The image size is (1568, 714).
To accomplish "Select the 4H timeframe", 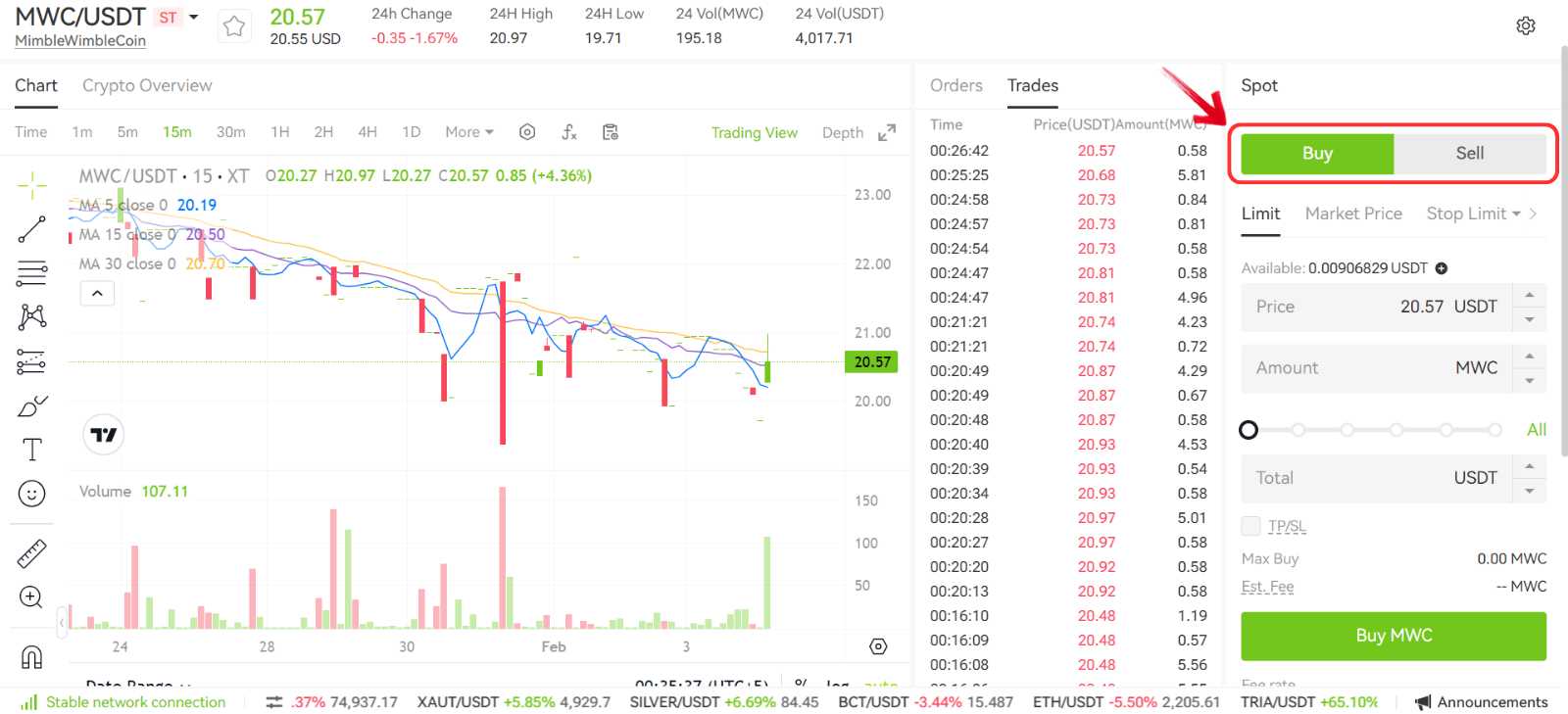I will (367, 132).
